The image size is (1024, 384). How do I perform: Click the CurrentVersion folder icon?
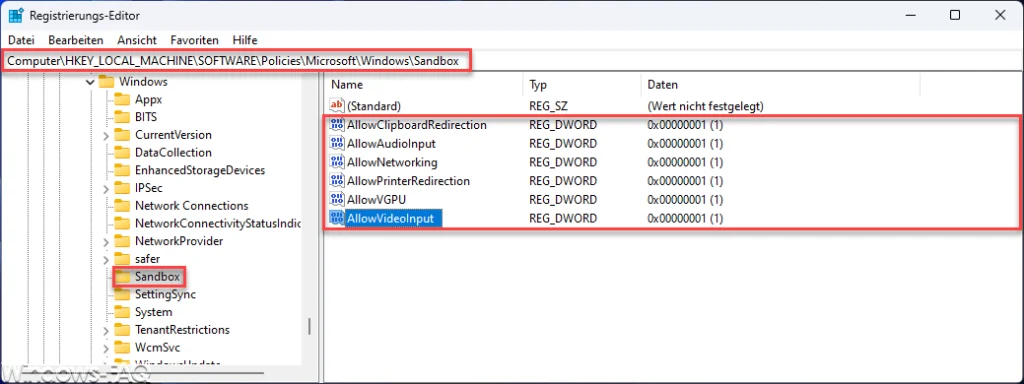(x=122, y=135)
